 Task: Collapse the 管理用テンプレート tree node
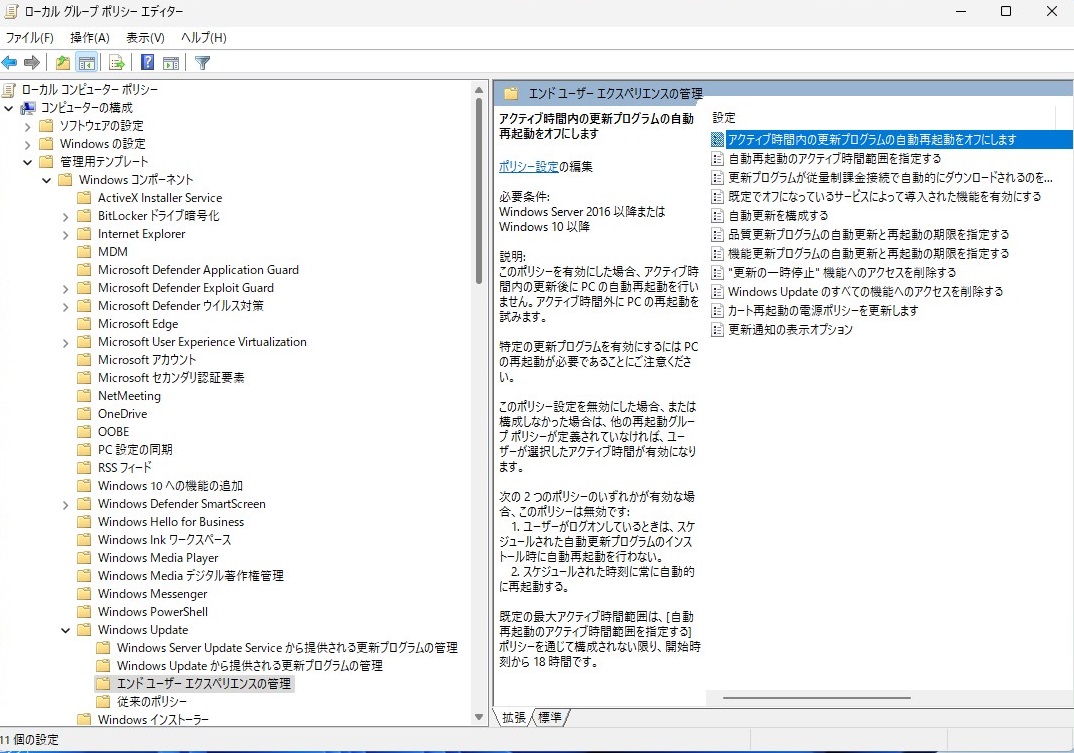pyautogui.click(x=28, y=162)
